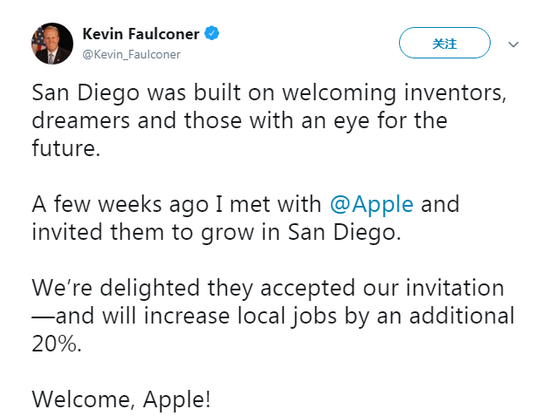
Task: Open the @Apple mention link
Action: tap(371, 204)
